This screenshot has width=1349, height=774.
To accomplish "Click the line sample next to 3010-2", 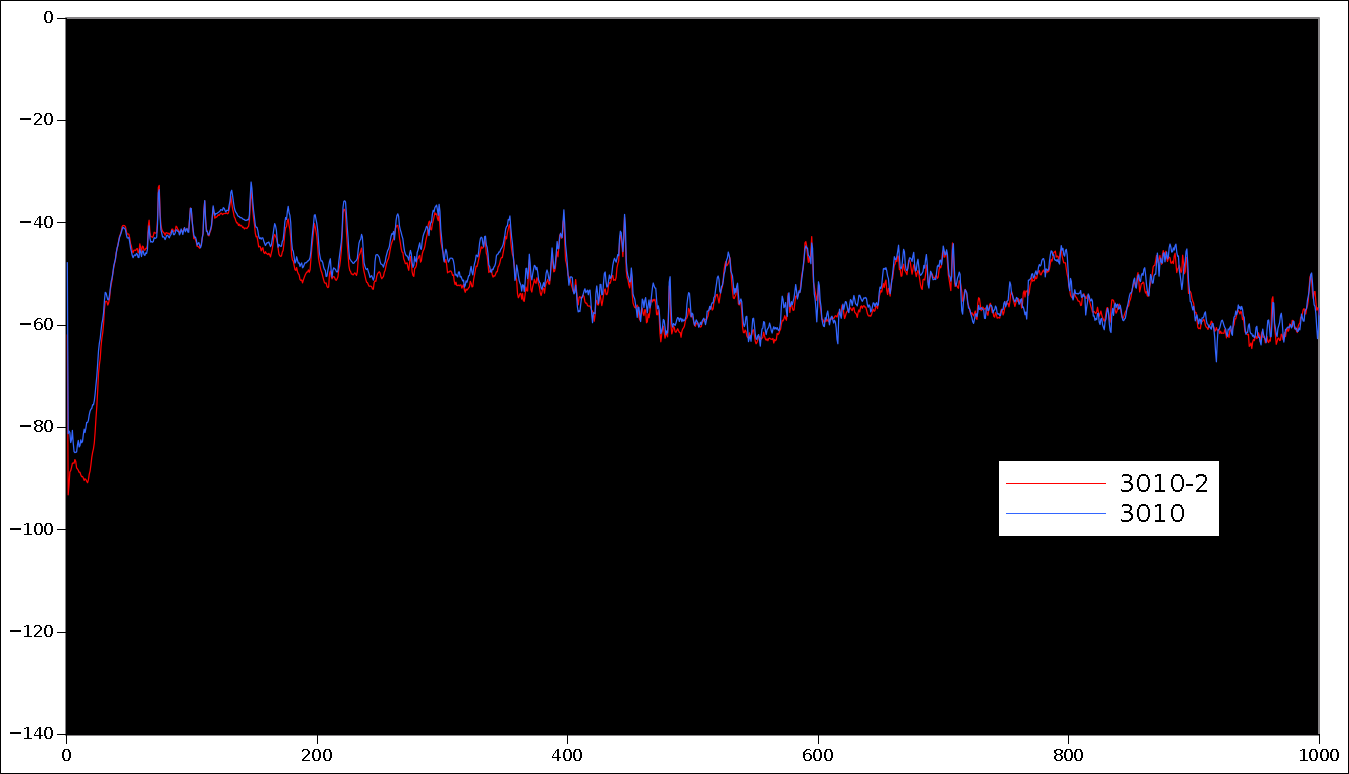I will [x=1055, y=484].
